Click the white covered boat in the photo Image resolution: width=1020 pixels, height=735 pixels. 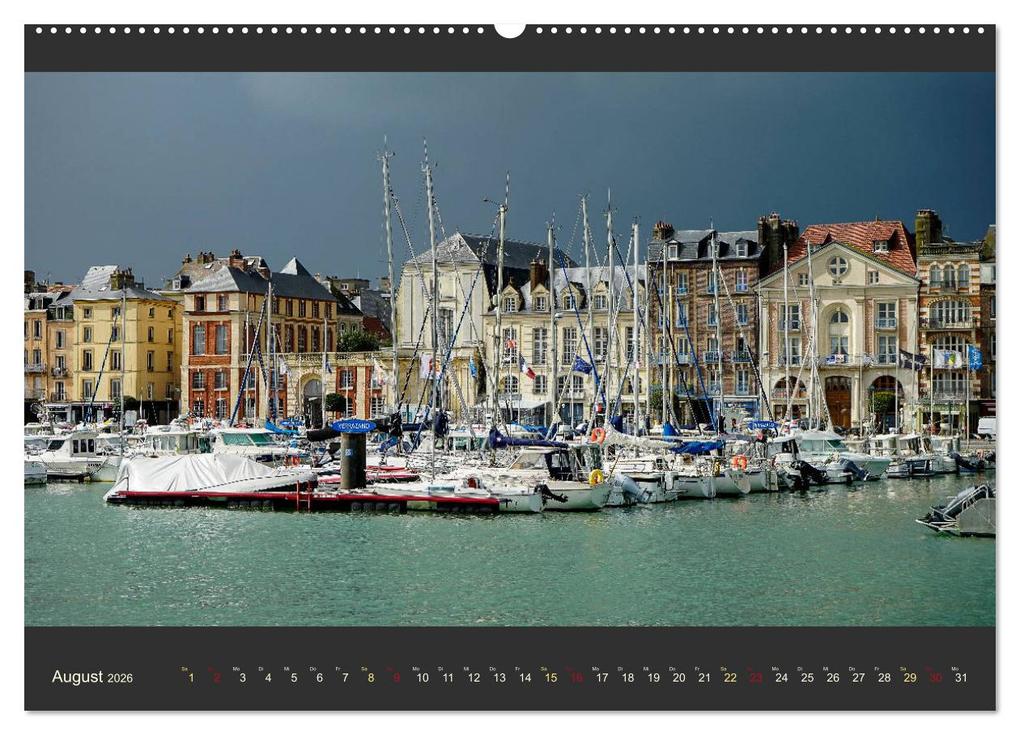point(210,475)
